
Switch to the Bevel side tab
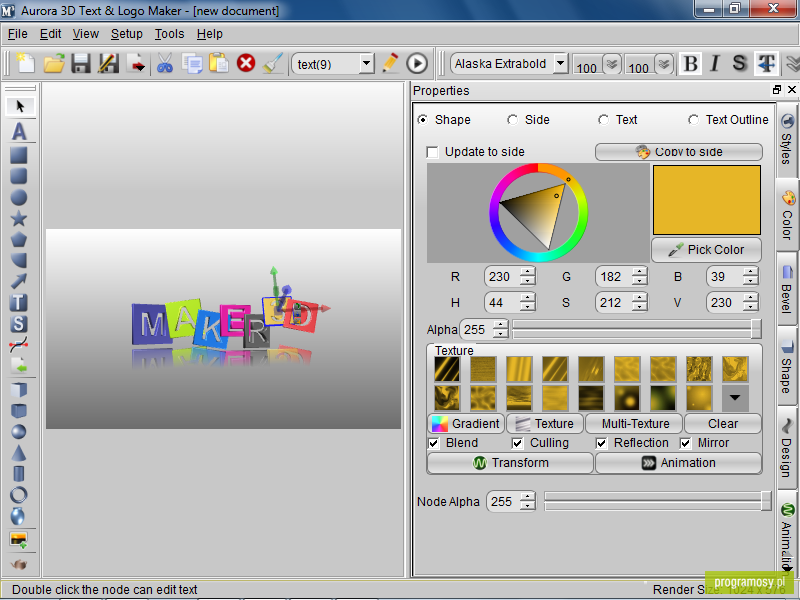786,289
